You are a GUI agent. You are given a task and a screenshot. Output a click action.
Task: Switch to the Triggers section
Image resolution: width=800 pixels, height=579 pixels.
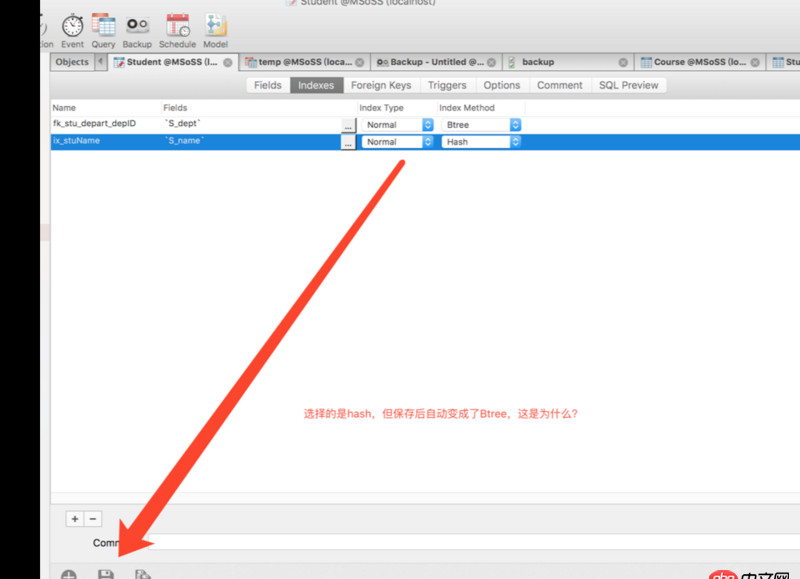(x=447, y=85)
